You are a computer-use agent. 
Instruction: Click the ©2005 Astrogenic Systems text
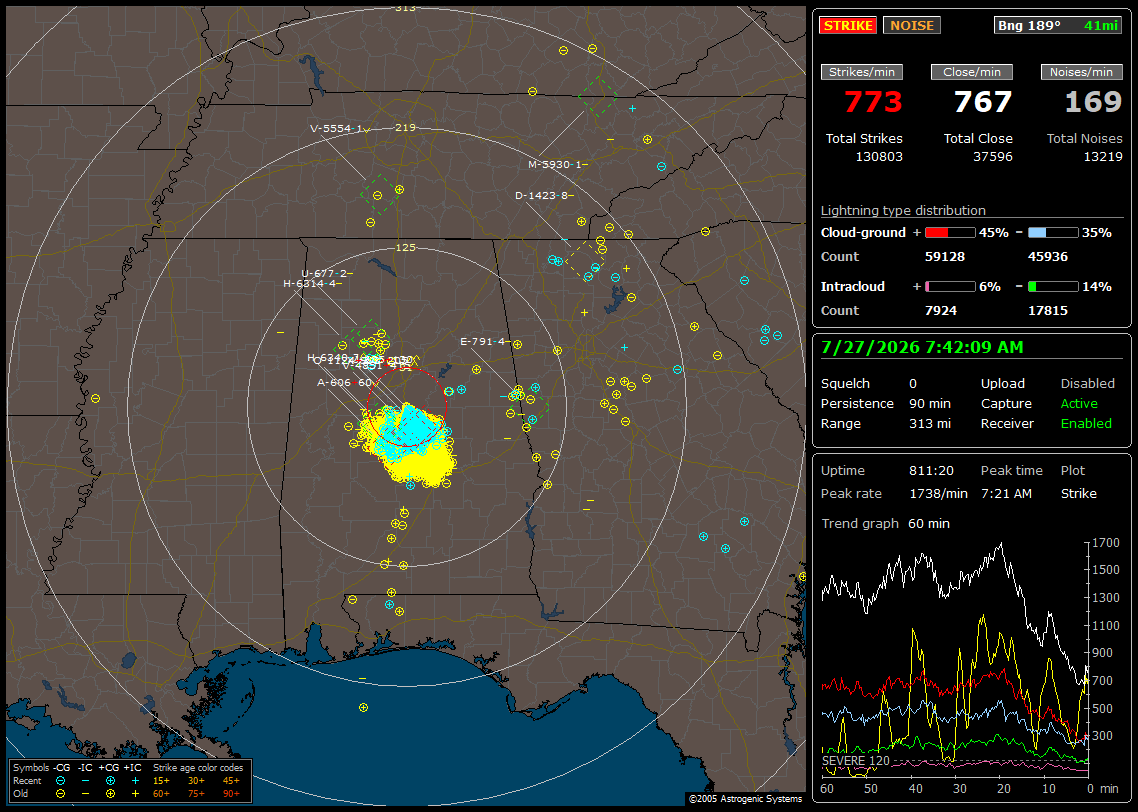tap(745, 799)
